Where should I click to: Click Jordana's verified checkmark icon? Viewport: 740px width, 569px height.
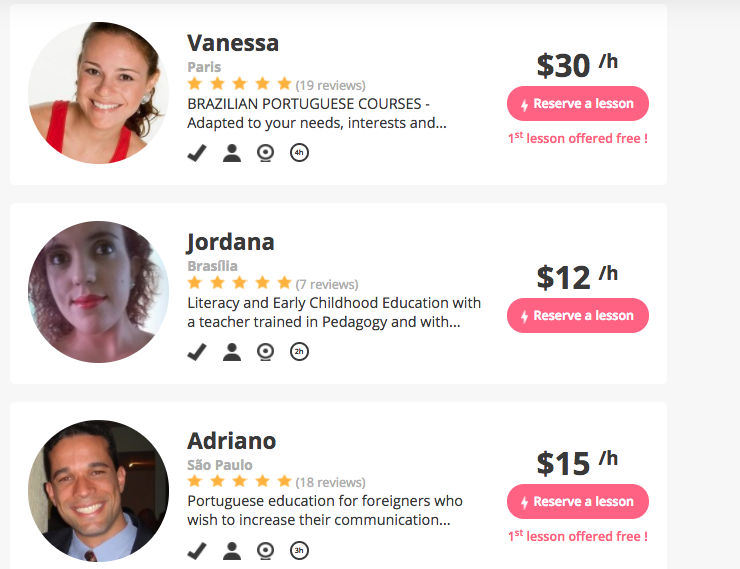pos(198,351)
